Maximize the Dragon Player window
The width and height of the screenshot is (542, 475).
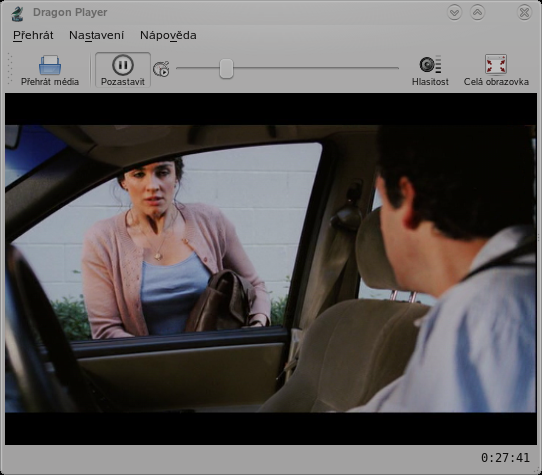tap(477, 13)
